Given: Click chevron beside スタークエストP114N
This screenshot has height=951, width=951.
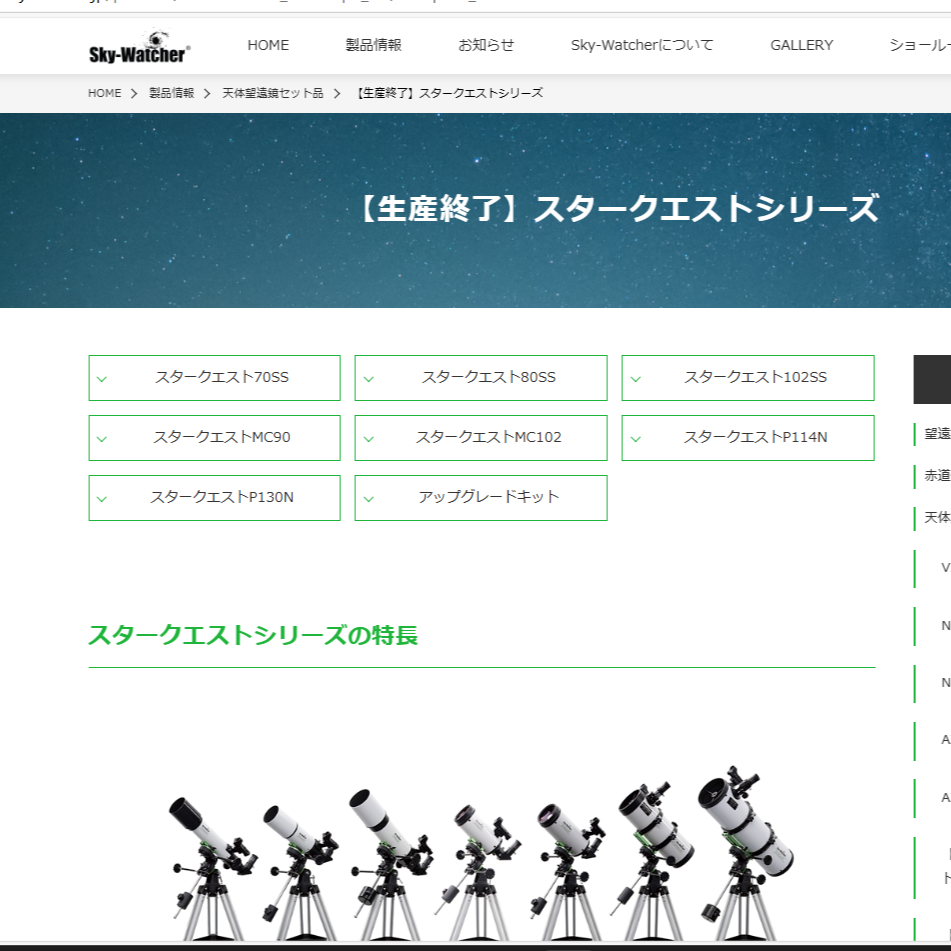Looking at the screenshot, I should pos(636,439).
